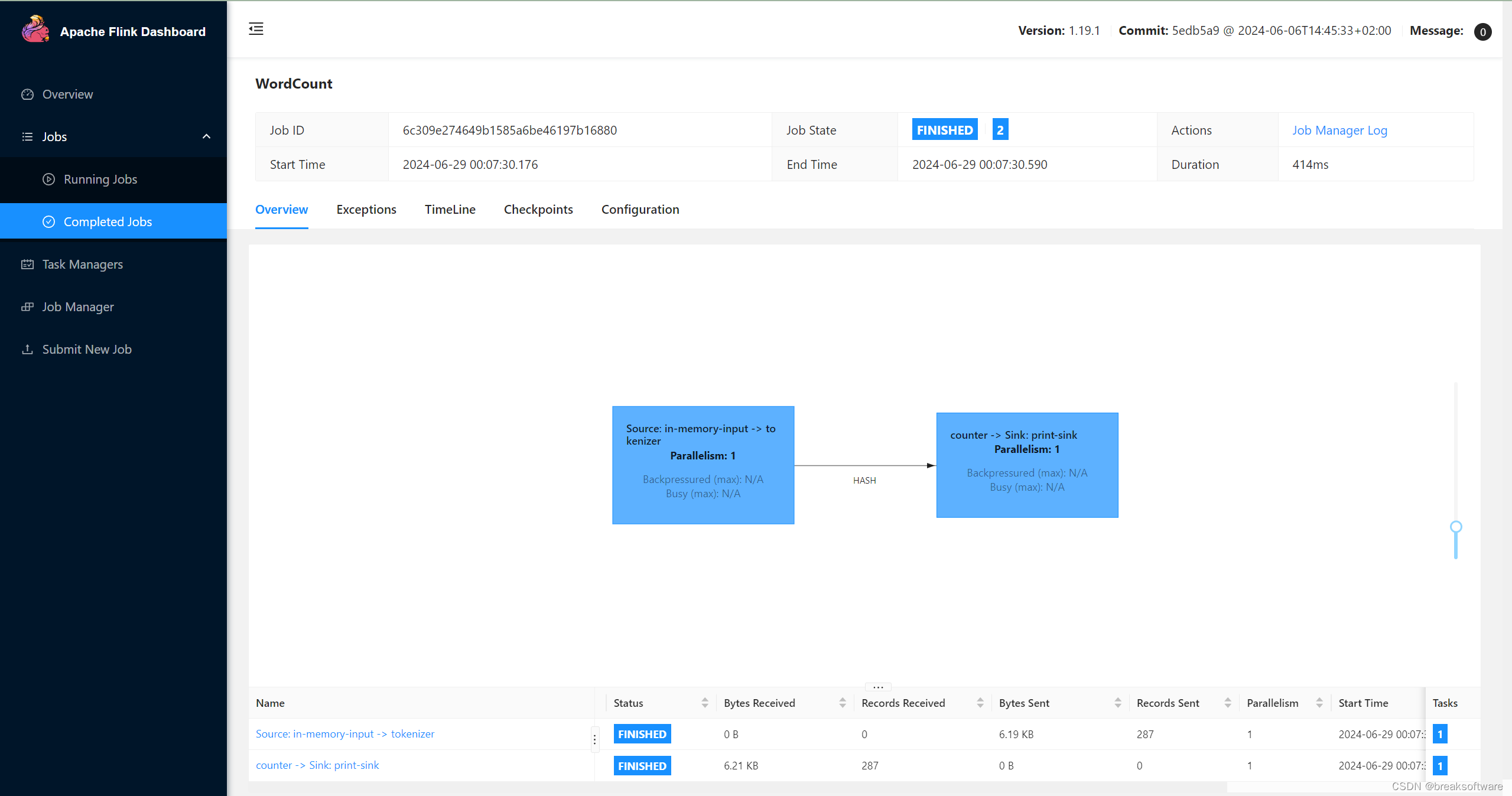Click the Job ID value 6c309e27...
Image resolution: width=1512 pixels, height=796 pixels.
510,131
